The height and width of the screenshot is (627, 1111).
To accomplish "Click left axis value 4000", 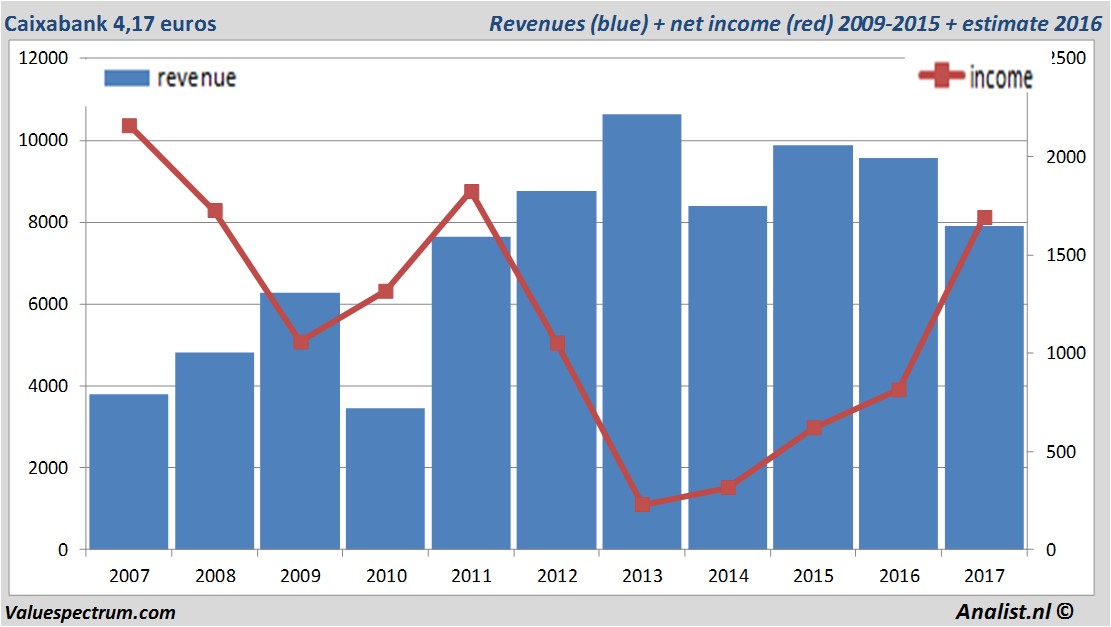I will pos(48,386).
